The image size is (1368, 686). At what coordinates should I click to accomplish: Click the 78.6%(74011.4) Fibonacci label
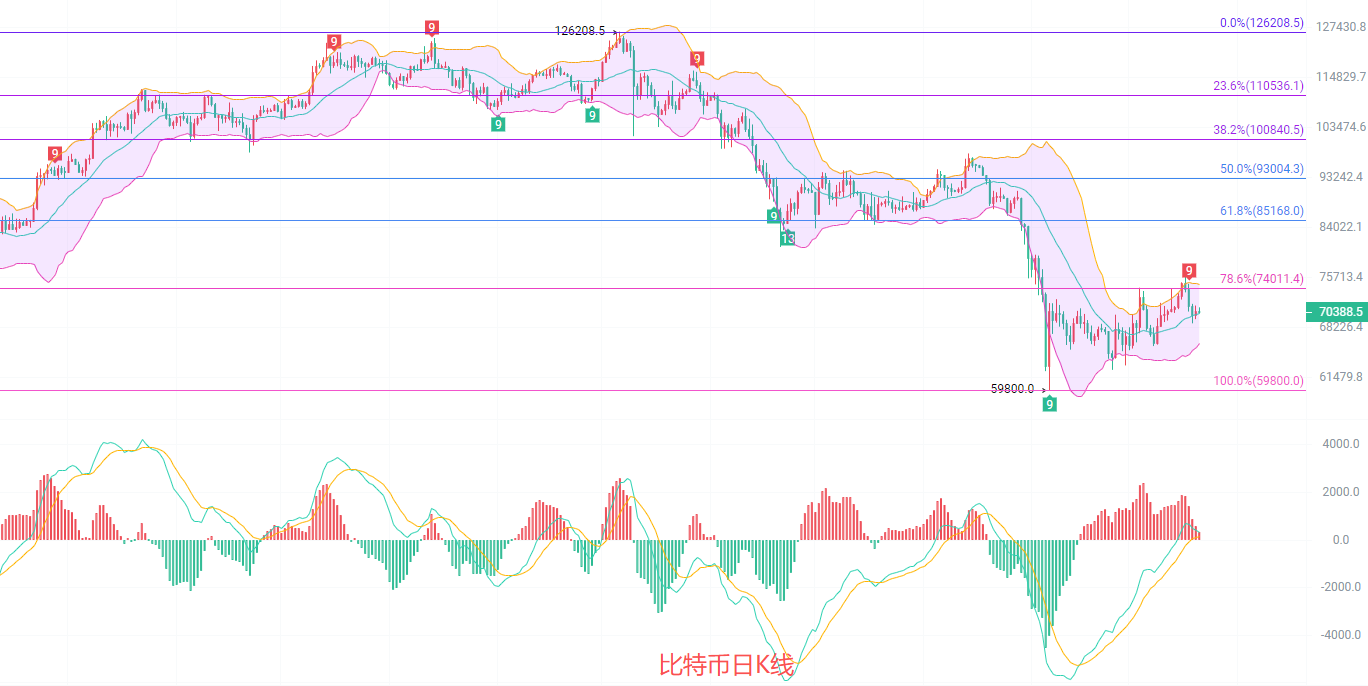click(1261, 279)
